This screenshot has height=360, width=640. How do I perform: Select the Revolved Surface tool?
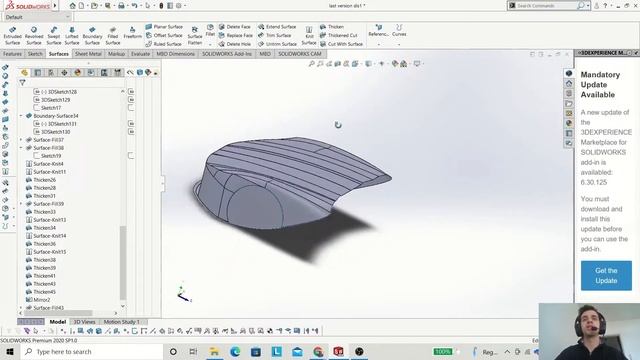(x=33, y=36)
